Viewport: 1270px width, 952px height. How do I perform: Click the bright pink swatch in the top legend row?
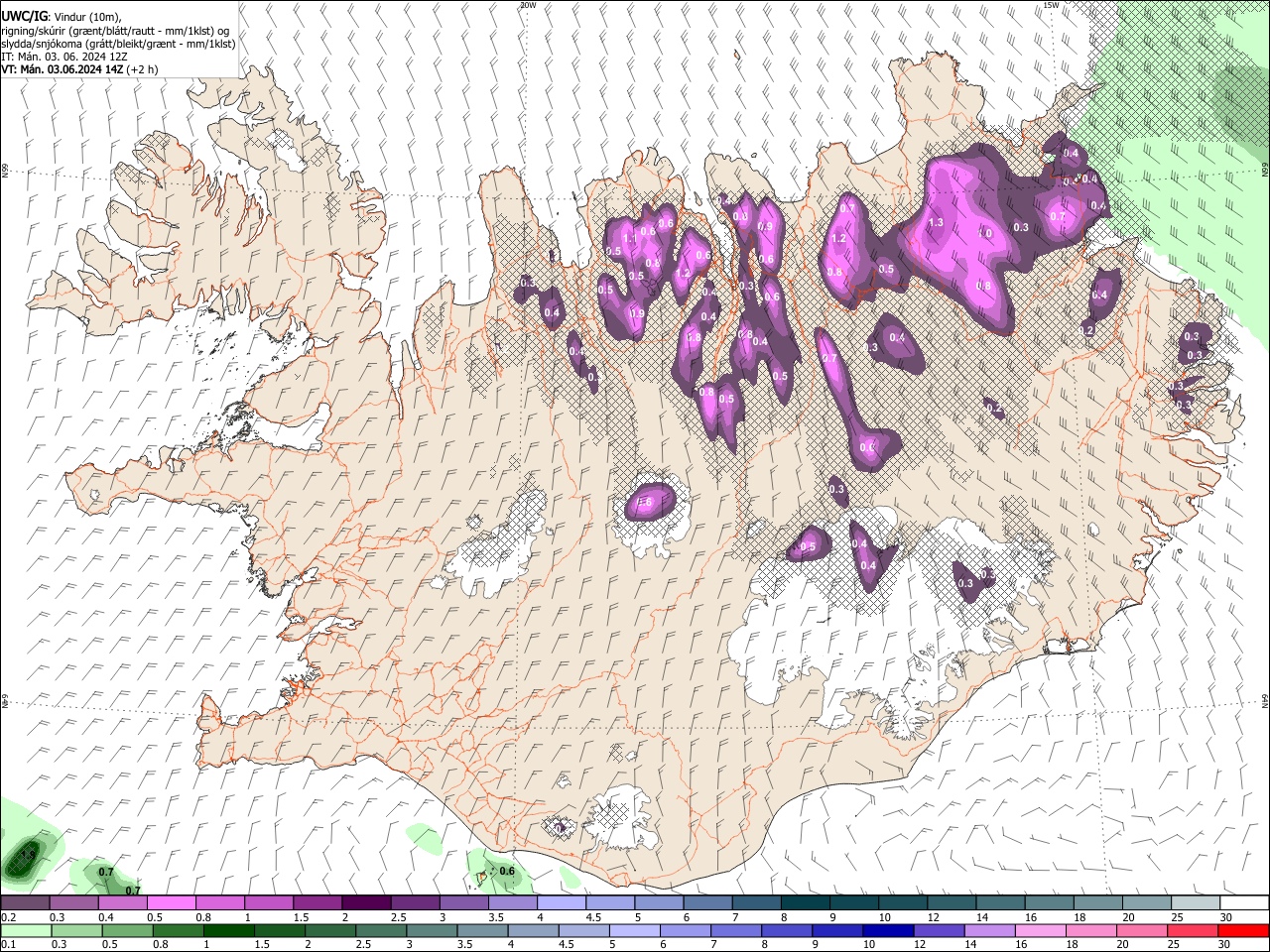[171, 903]
